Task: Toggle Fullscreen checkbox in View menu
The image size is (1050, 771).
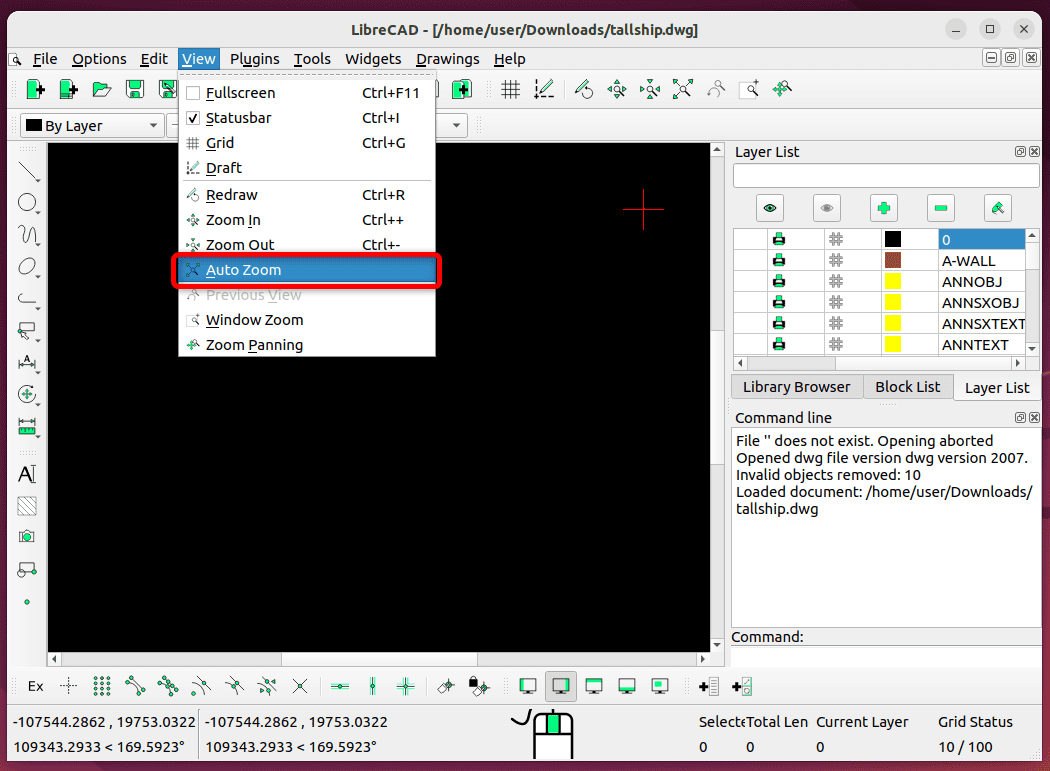Action: (193, 93)
